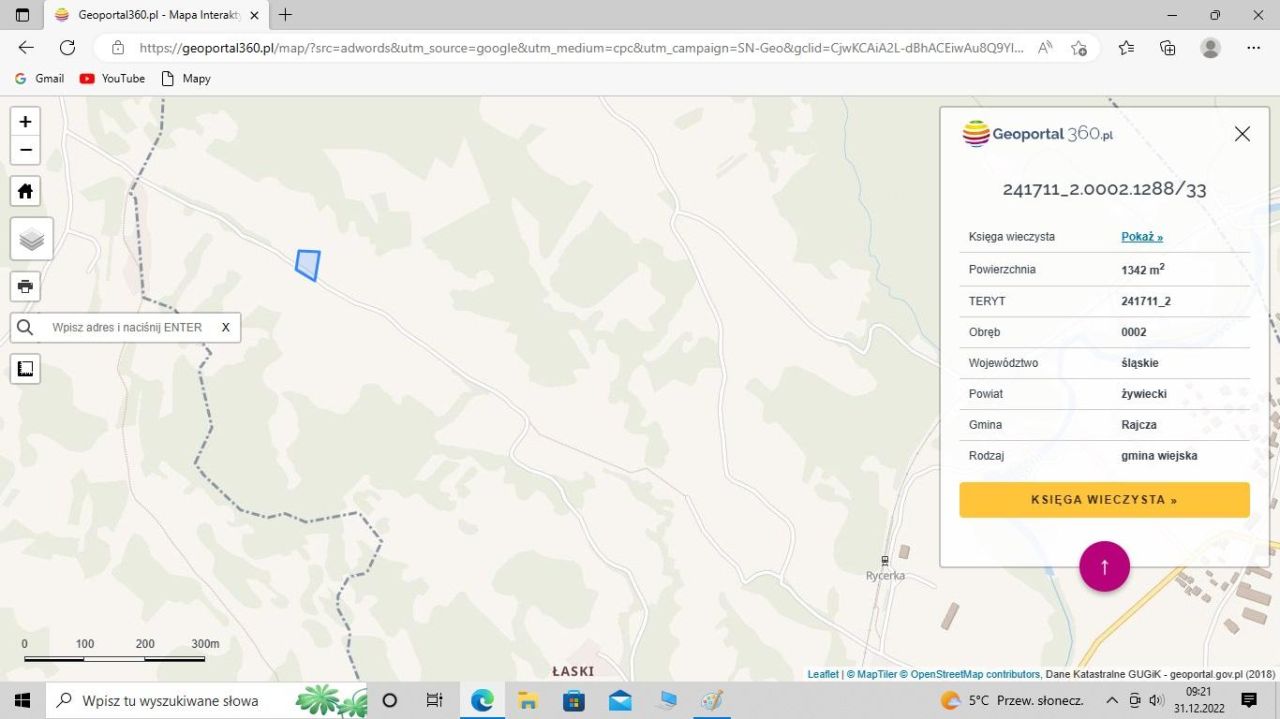Open the YouTube bookmark
The height and width of the screenshot is (719, 1280).
112,78
